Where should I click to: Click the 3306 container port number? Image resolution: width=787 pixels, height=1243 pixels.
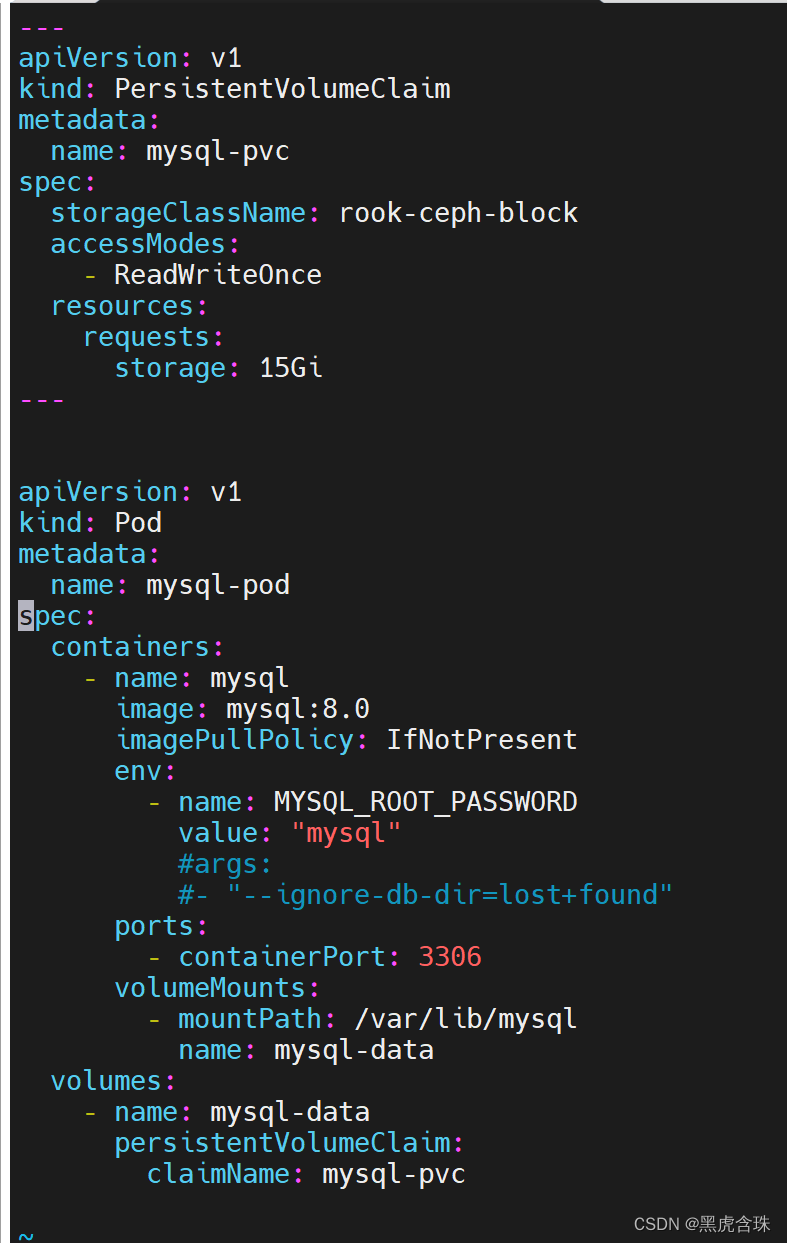tap(450, 957)
